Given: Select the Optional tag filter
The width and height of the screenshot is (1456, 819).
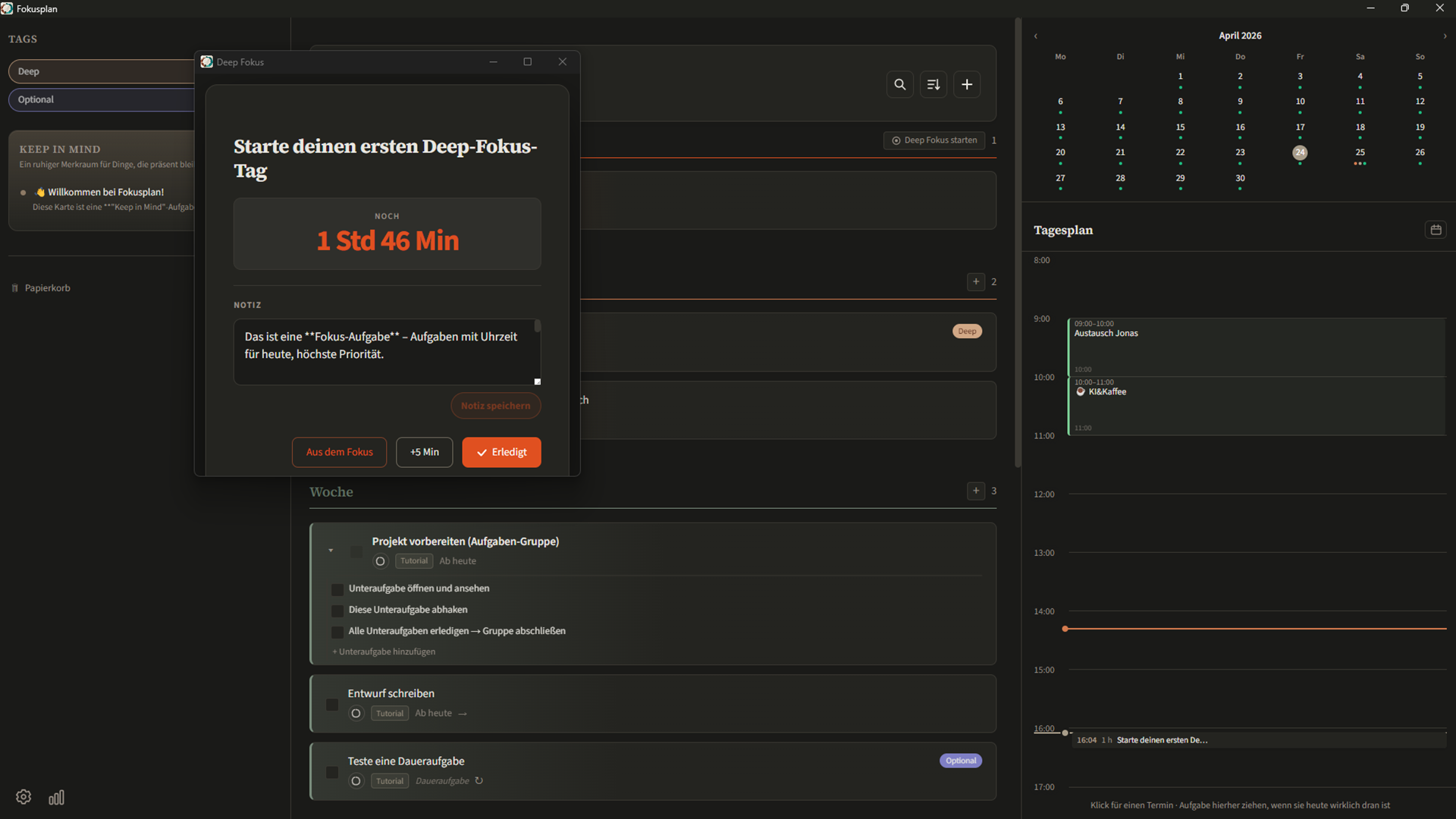Looking at the screenshot, I should (x=102, y=99).
